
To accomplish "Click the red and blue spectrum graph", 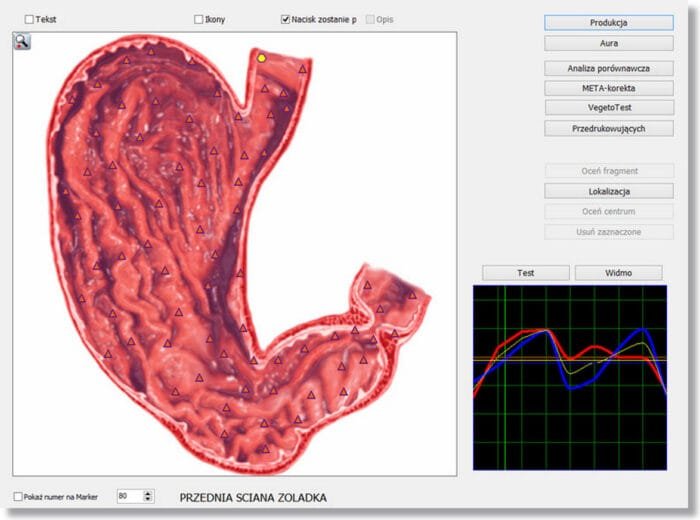I will tap(569, 377).
